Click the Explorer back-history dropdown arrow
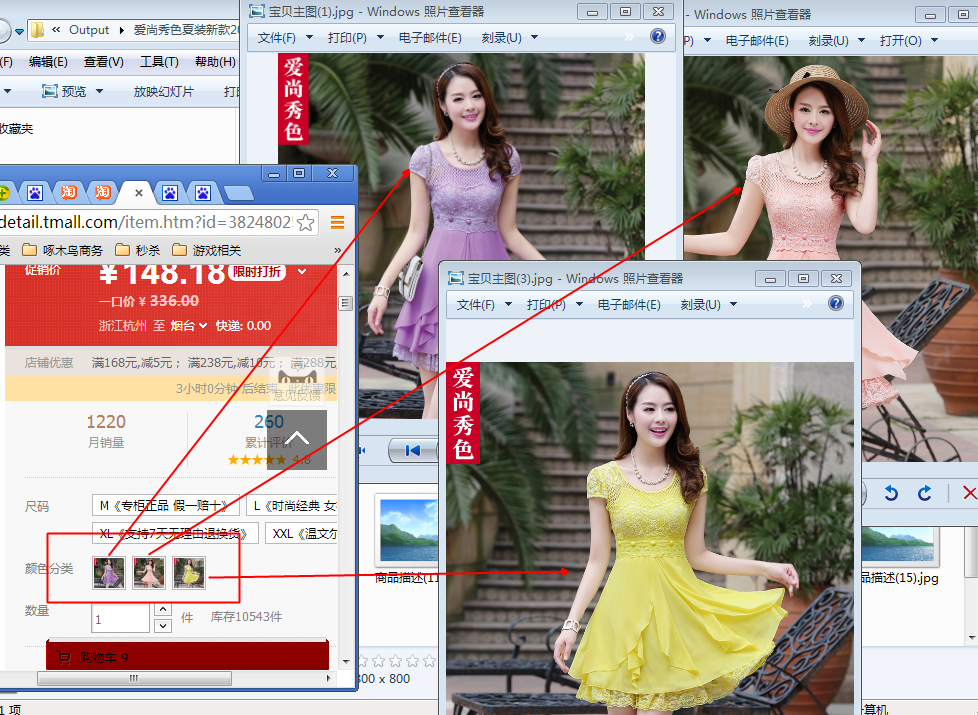The height and width of the screenshot is (715, 978). point(19,31)
